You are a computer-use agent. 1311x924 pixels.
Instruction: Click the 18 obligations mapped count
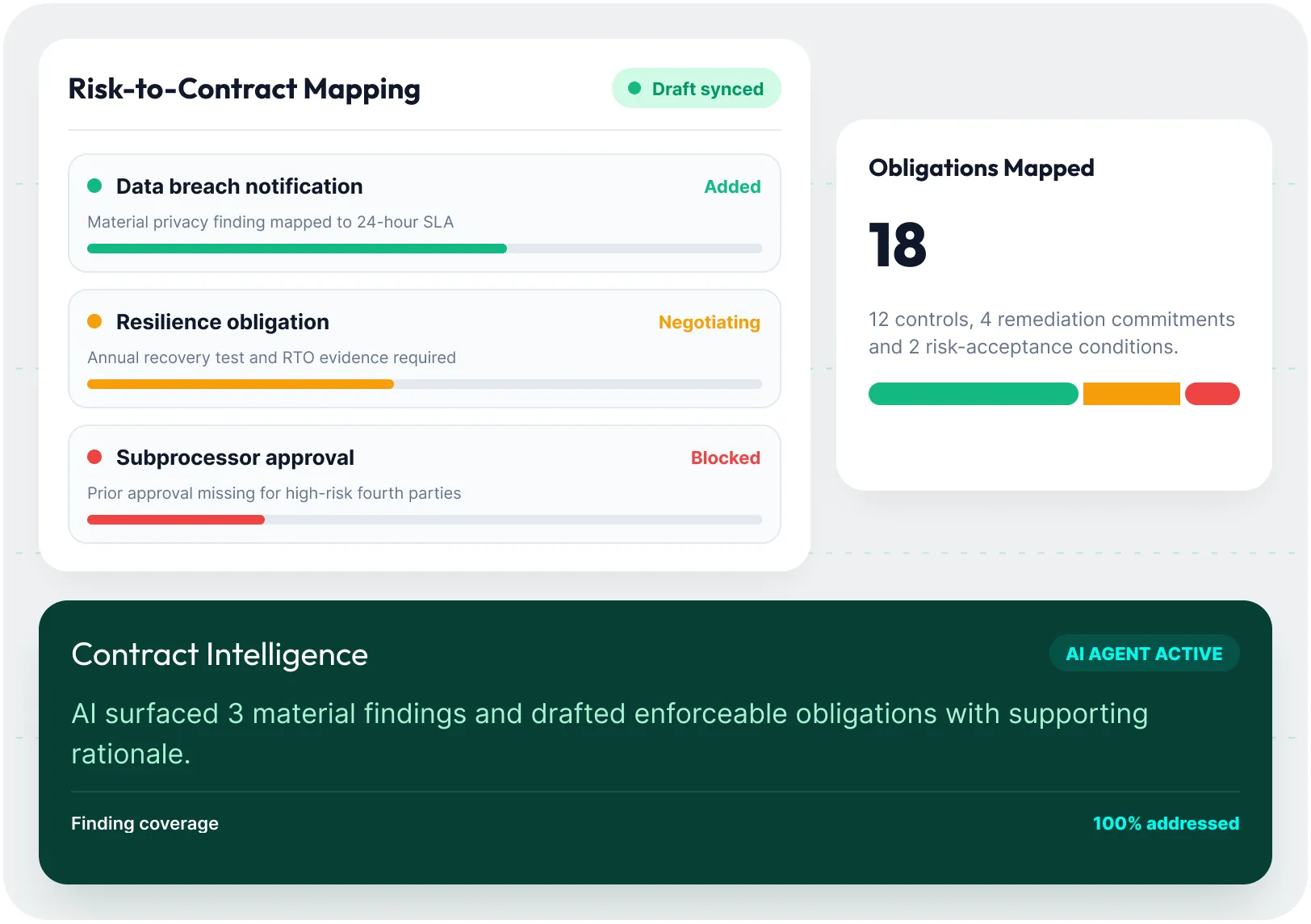[898, 245]
